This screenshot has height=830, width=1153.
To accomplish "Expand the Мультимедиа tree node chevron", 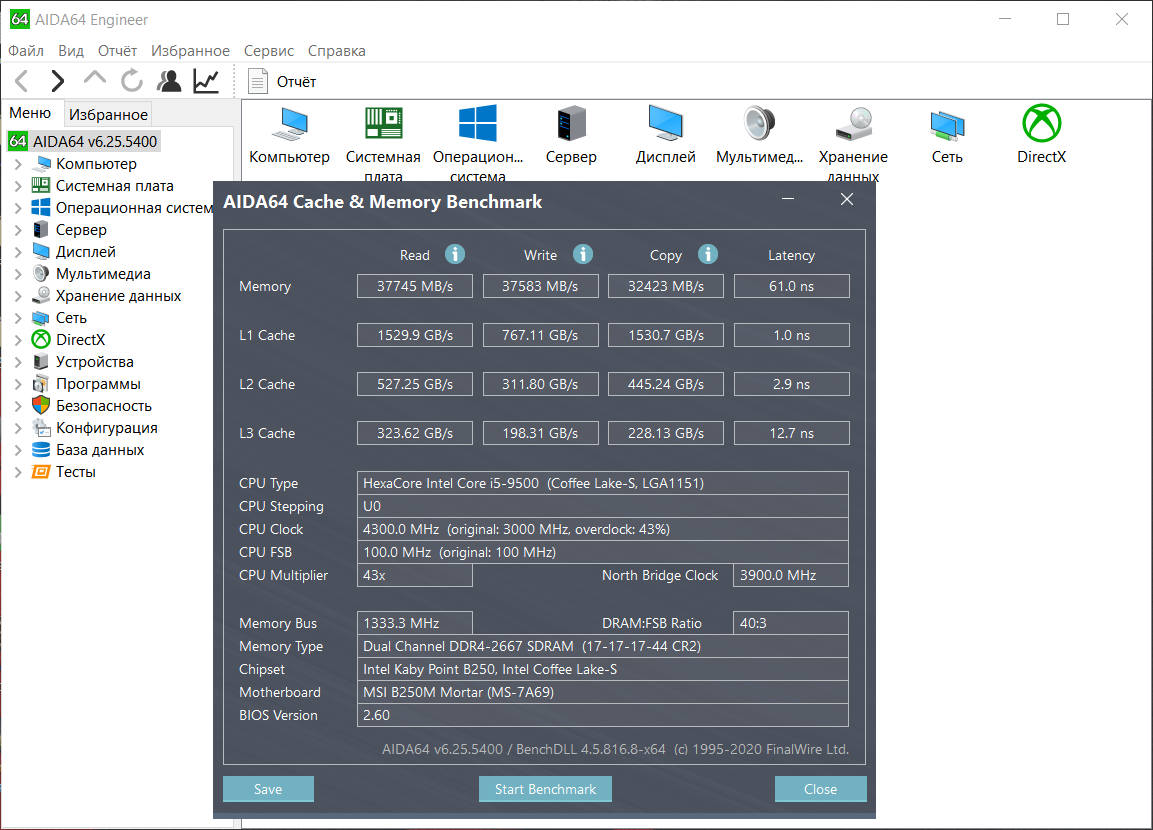I will (18, 274).
